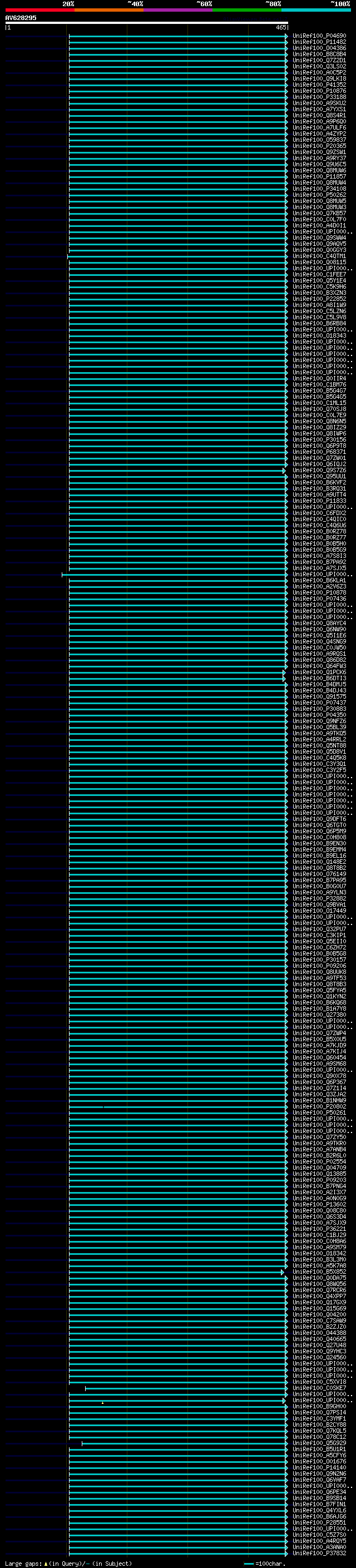Select the UniRef100_Q9LKI8 label

(x=319, y=78)
